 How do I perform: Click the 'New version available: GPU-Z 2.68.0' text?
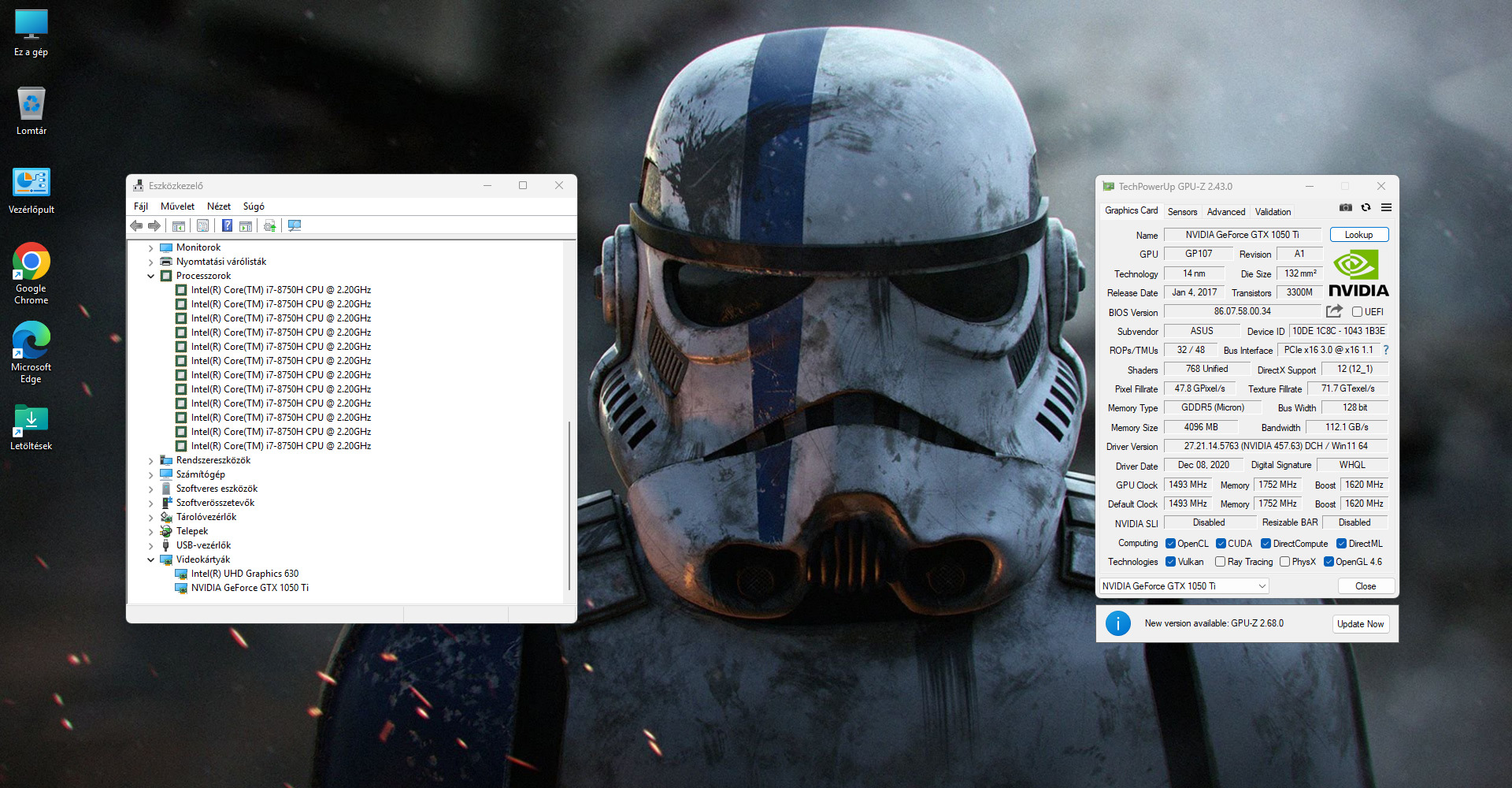(1214, 623)
